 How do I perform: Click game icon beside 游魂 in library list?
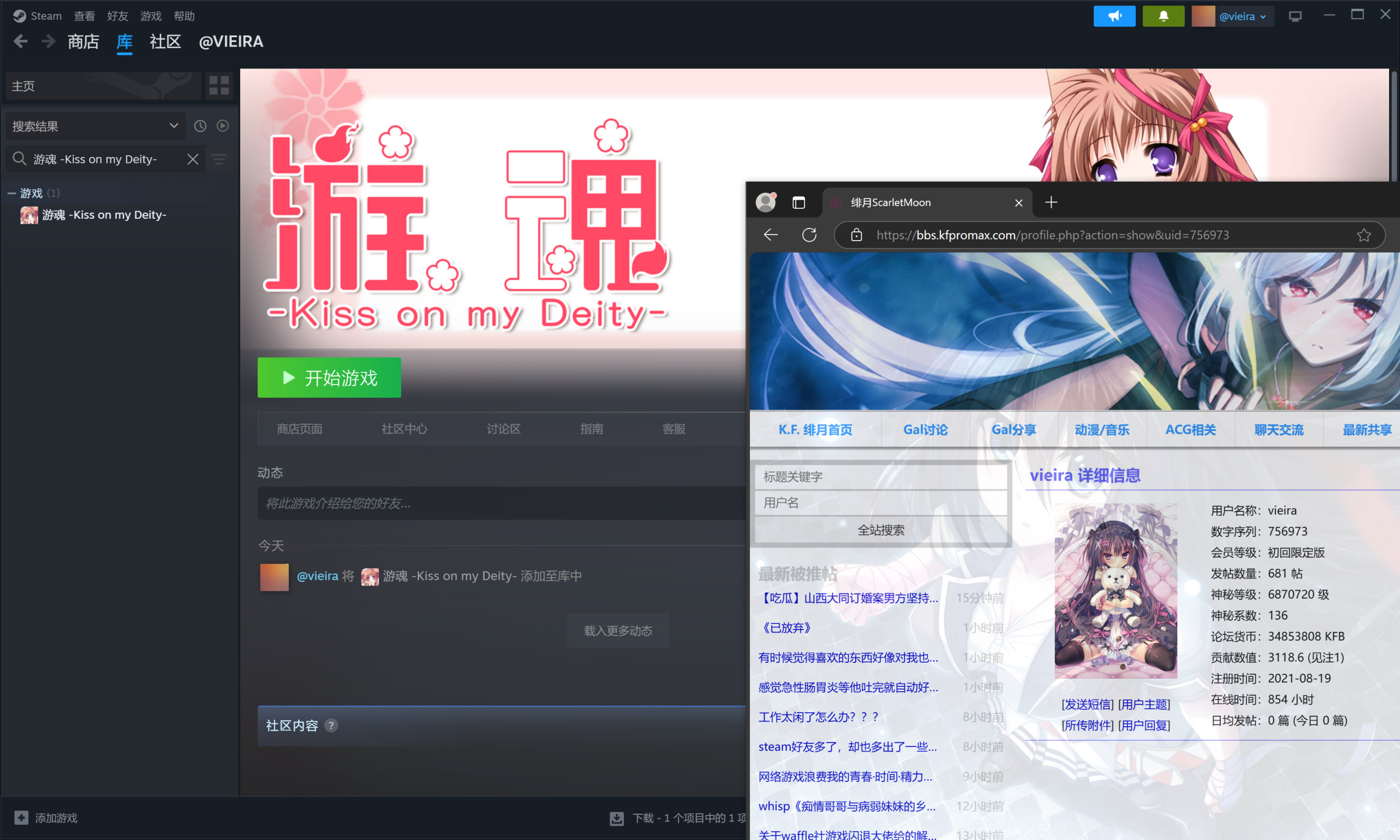pos(29,214)
